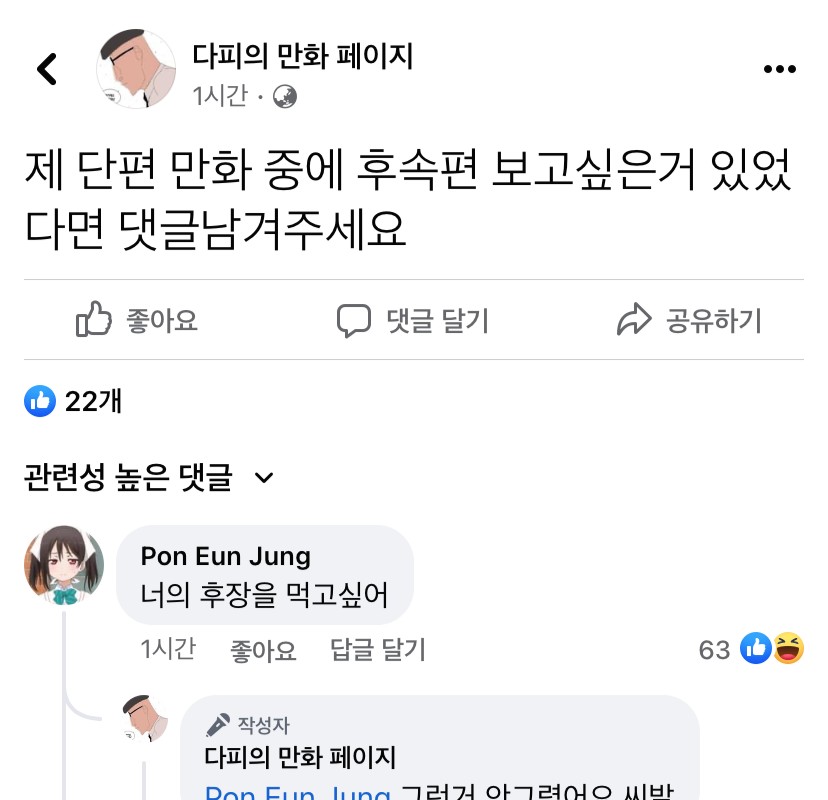Click the 63 reactions count on comment
The image size is (828, 800).
(714, 650)
